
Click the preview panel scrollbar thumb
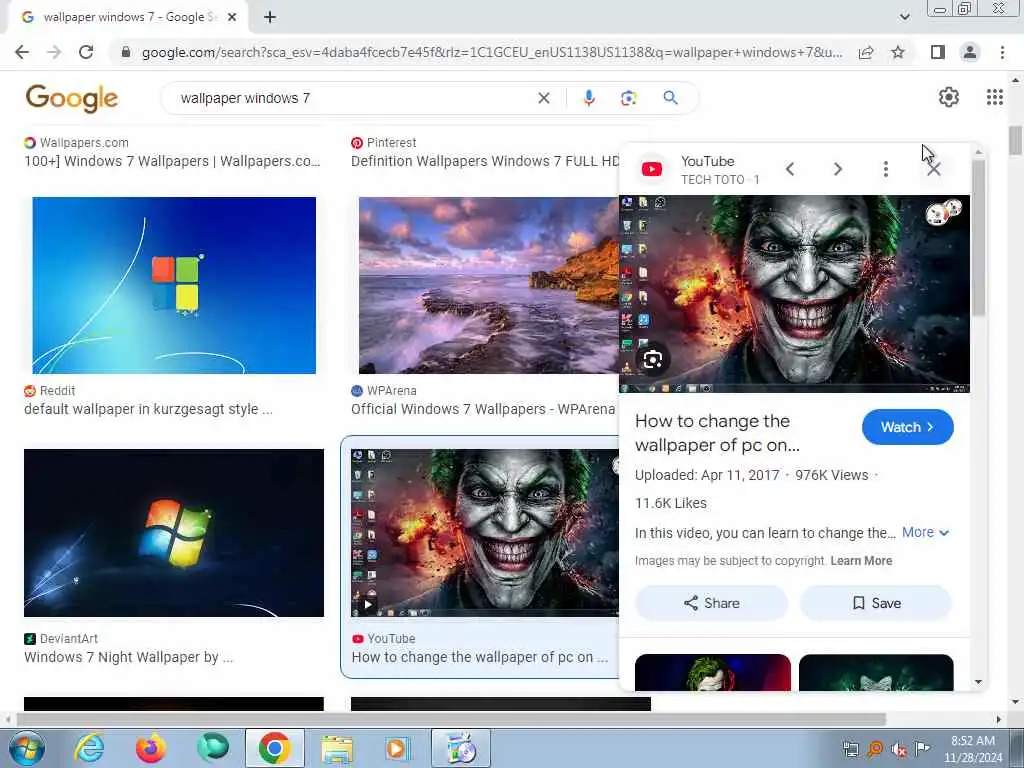point(978,238)
